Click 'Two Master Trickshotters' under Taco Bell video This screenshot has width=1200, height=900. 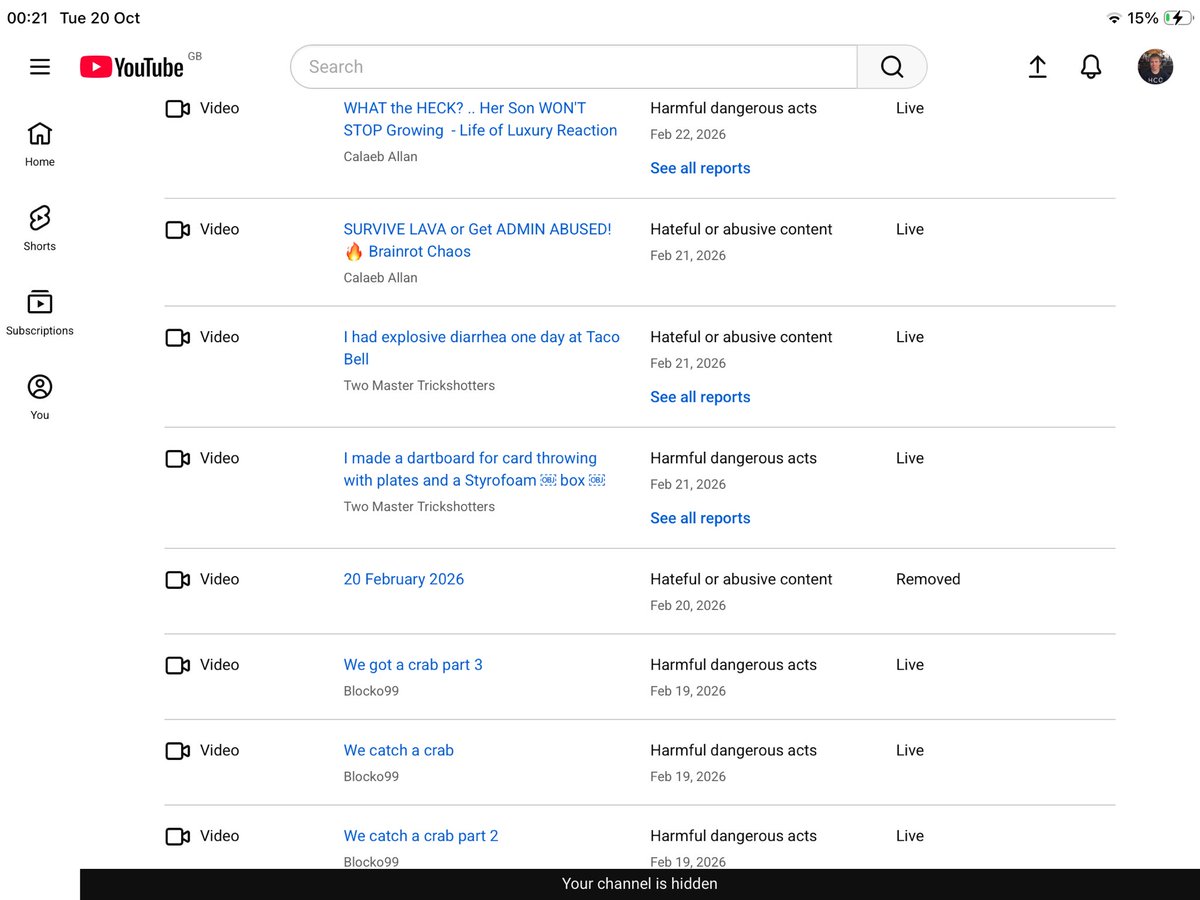419,386
